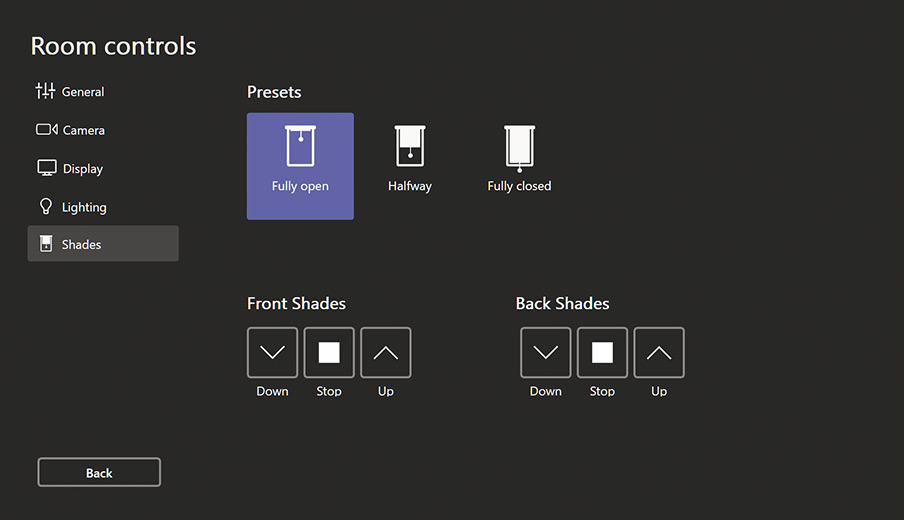This screenshot has width=904, height=520.
Task: Click the Back Shades heading
Action: (562, 304)
